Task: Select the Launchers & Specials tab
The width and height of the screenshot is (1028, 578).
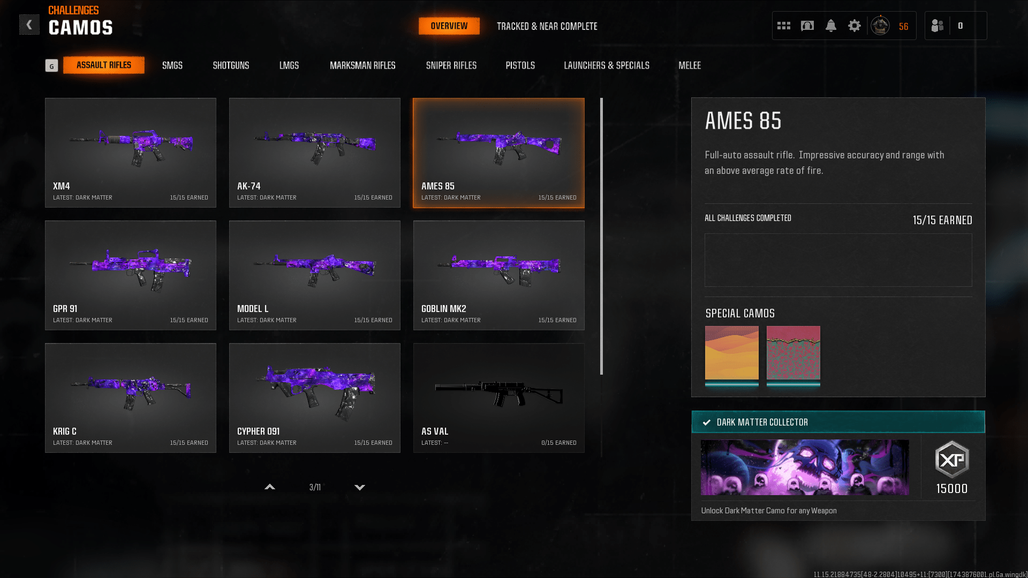Action: pyautogui.click(x=606, y=66)
